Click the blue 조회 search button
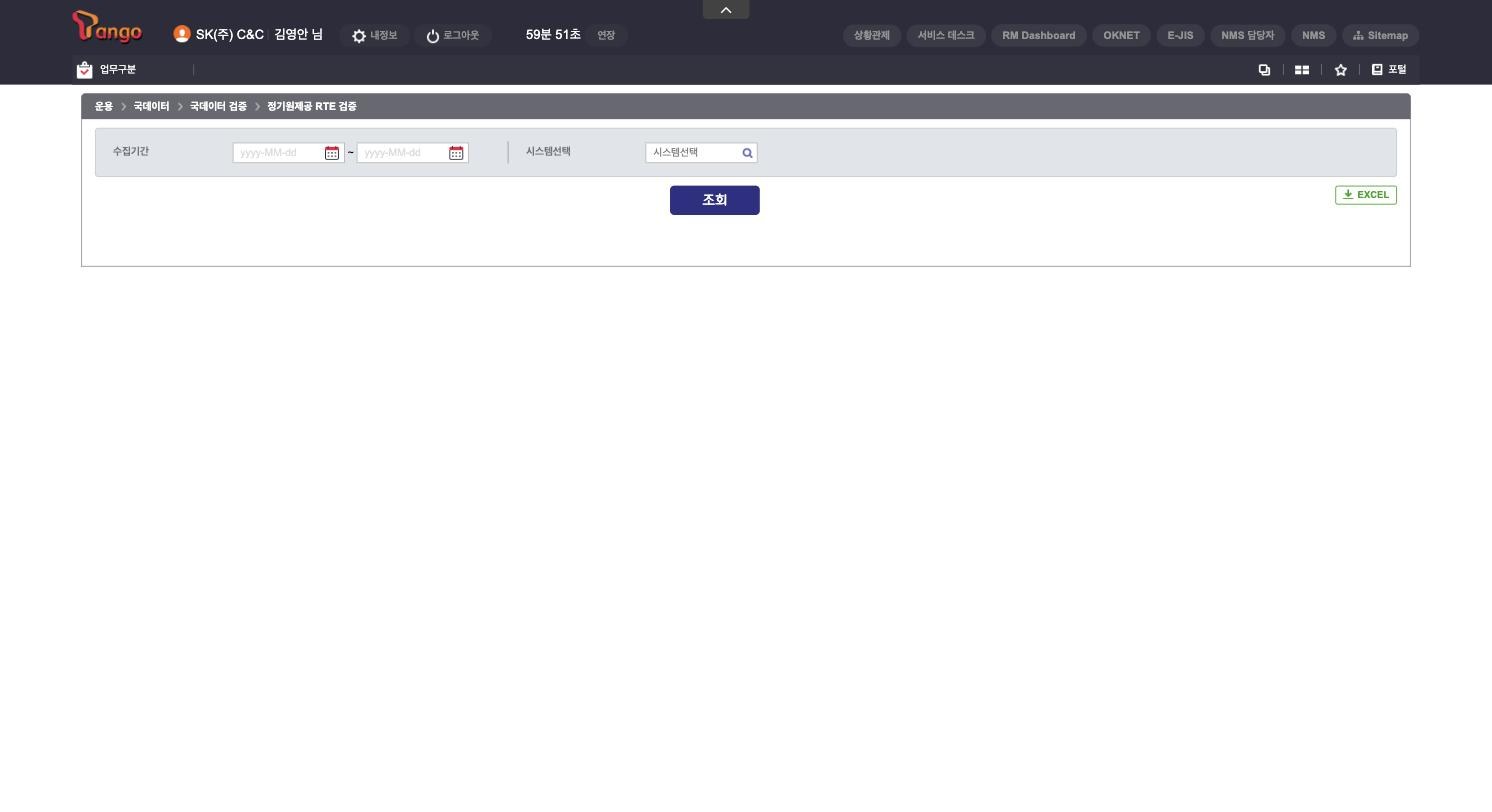 tap(715, 200)
